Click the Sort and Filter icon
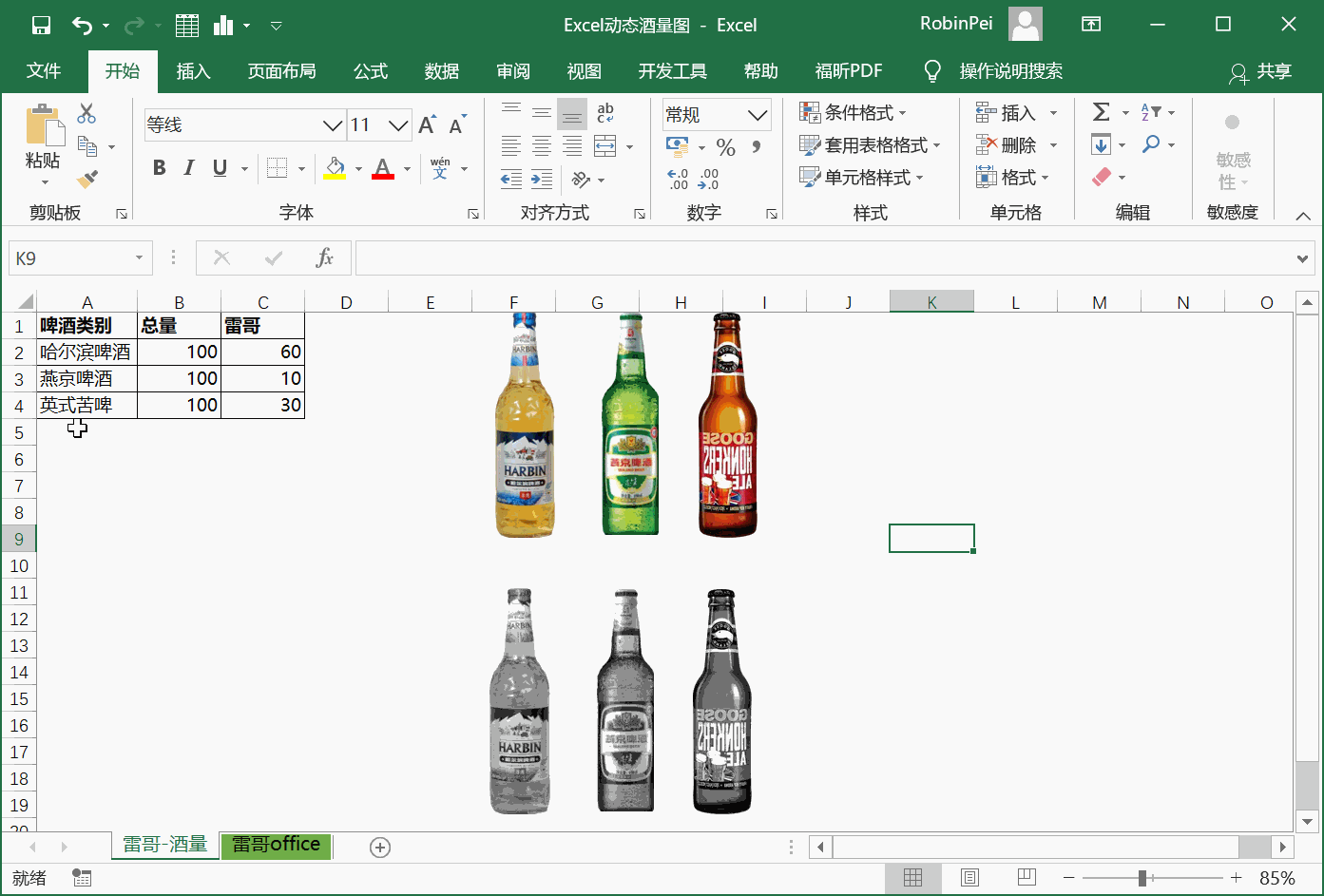The height and width of the screenshot is (896, 1324). click(1150, 113)
